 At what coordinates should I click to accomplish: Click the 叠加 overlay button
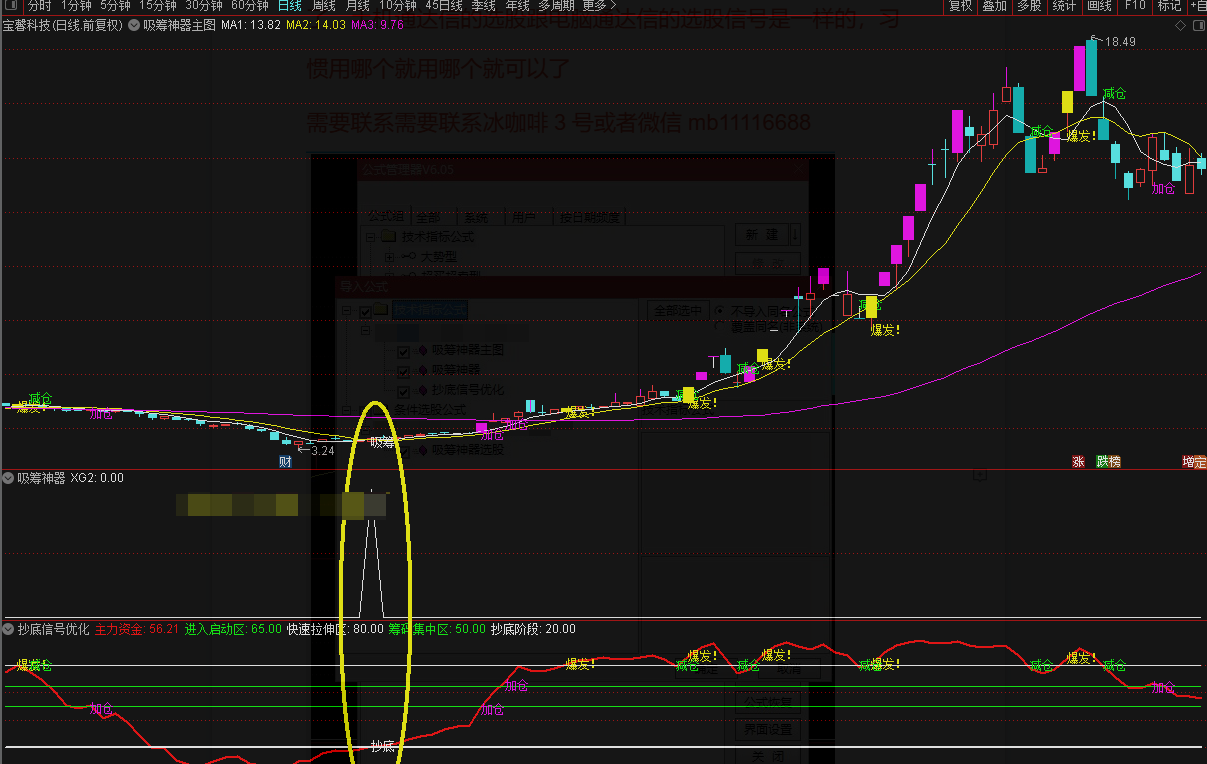(x=994, y=6)
